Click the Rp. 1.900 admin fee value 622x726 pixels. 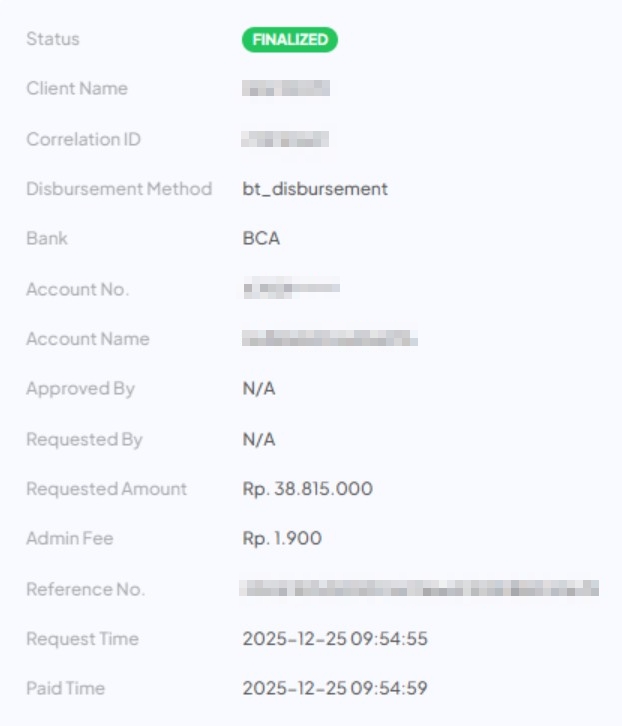(x=282, y=539)
